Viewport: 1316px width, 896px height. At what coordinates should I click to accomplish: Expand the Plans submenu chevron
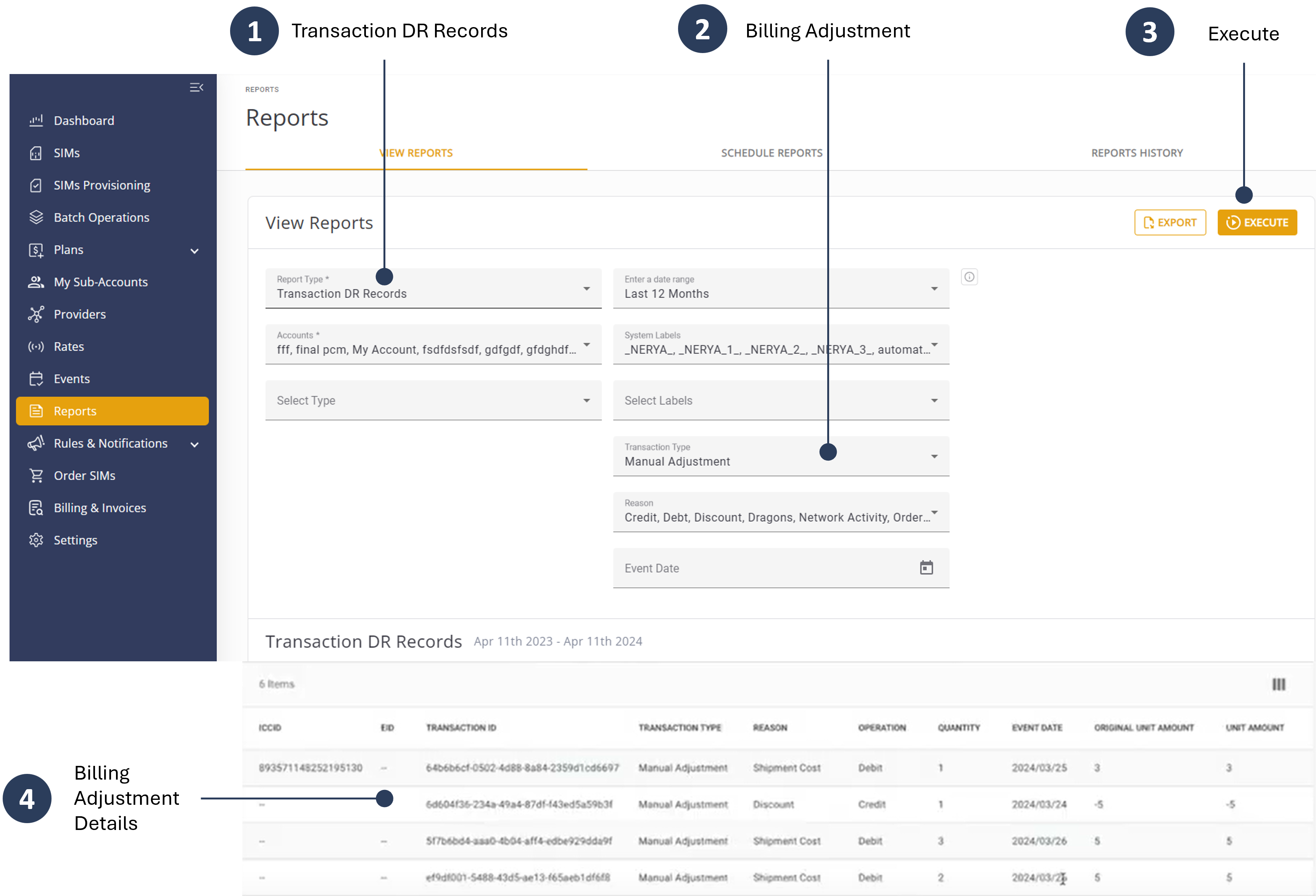click(194, 251)
